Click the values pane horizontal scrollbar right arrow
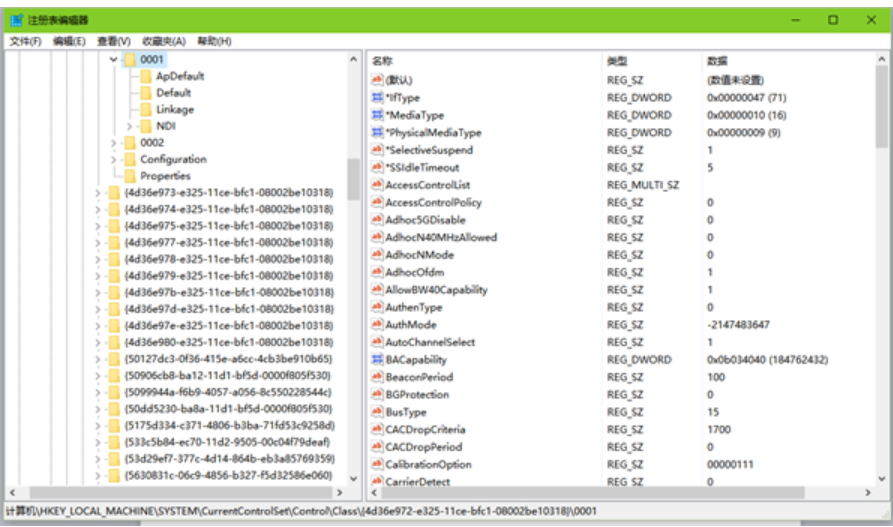The image size is (893, 527). click(x=871, y=493)
